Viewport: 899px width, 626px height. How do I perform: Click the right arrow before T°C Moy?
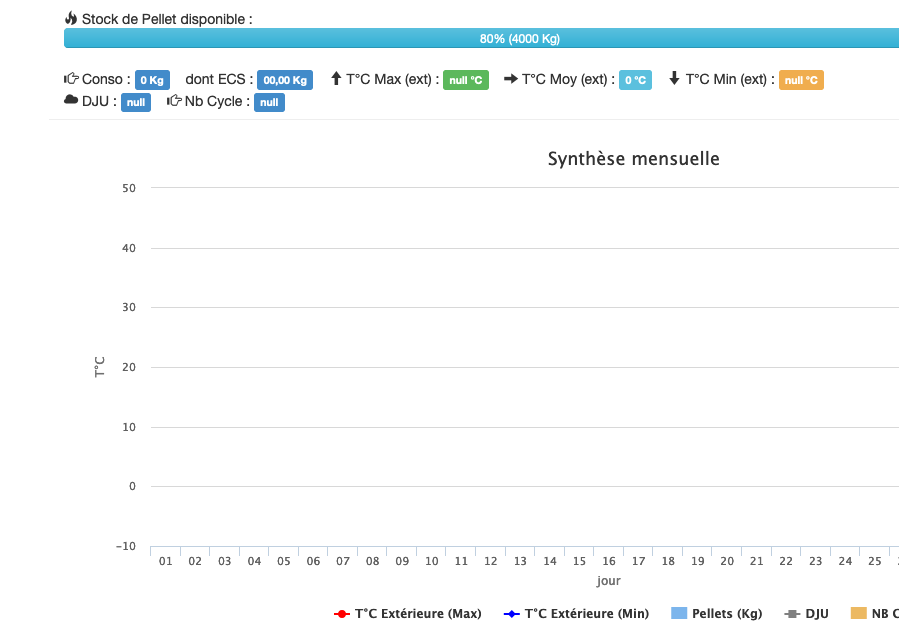point(511,79)
